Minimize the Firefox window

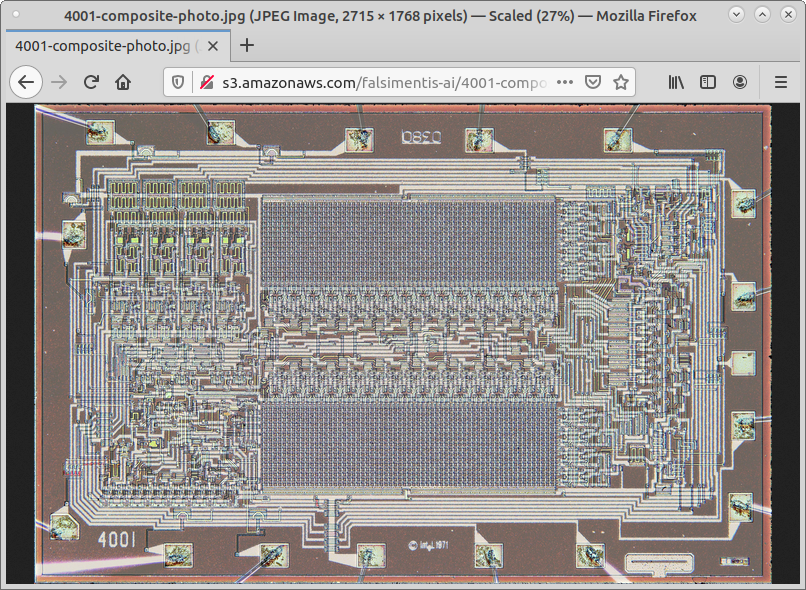[x=736, y=14]
